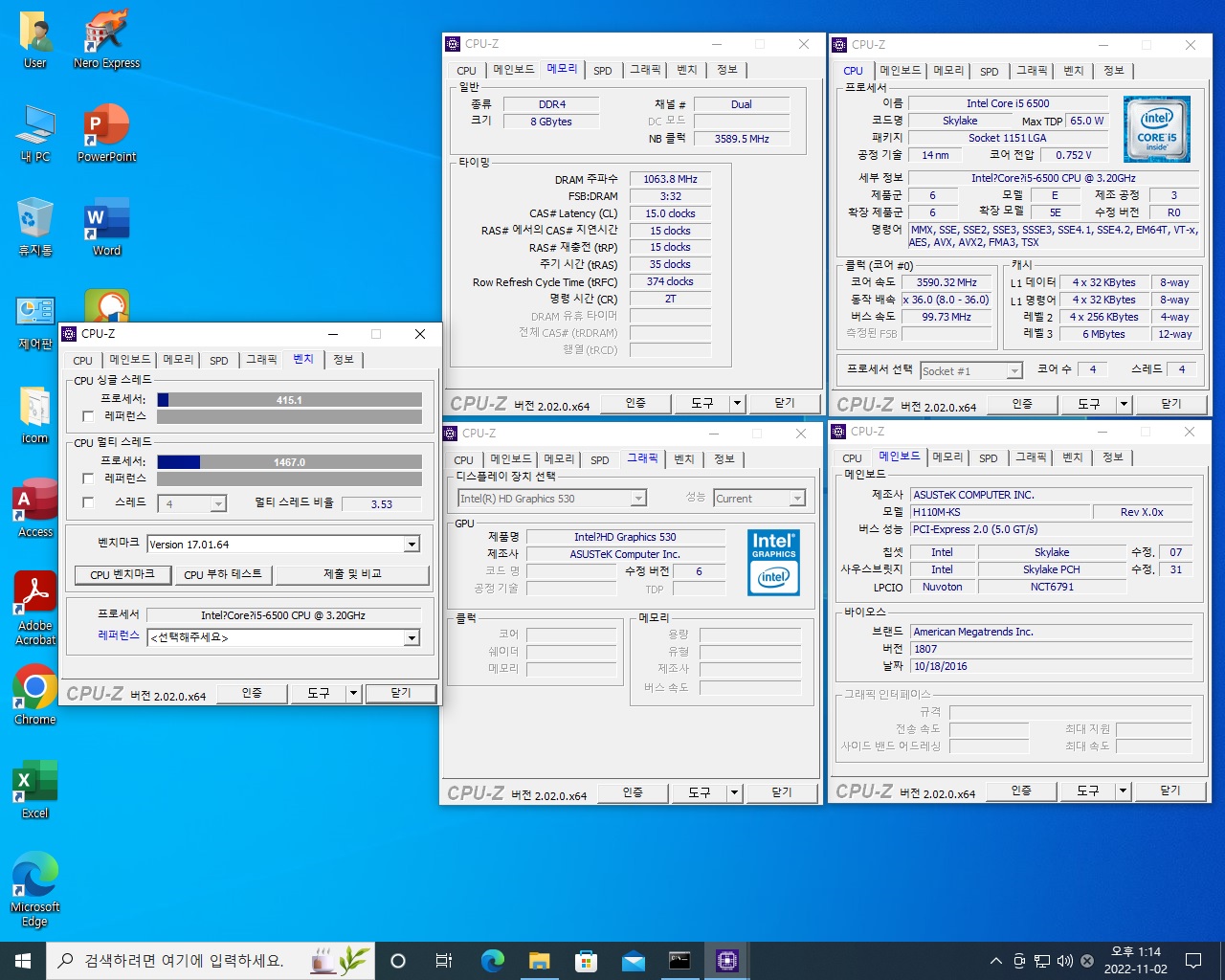Image resolution: width=1225 pixels, height=980 pixels.
Task: Open the Current performance level dropdown
Action: coord(760,499)
